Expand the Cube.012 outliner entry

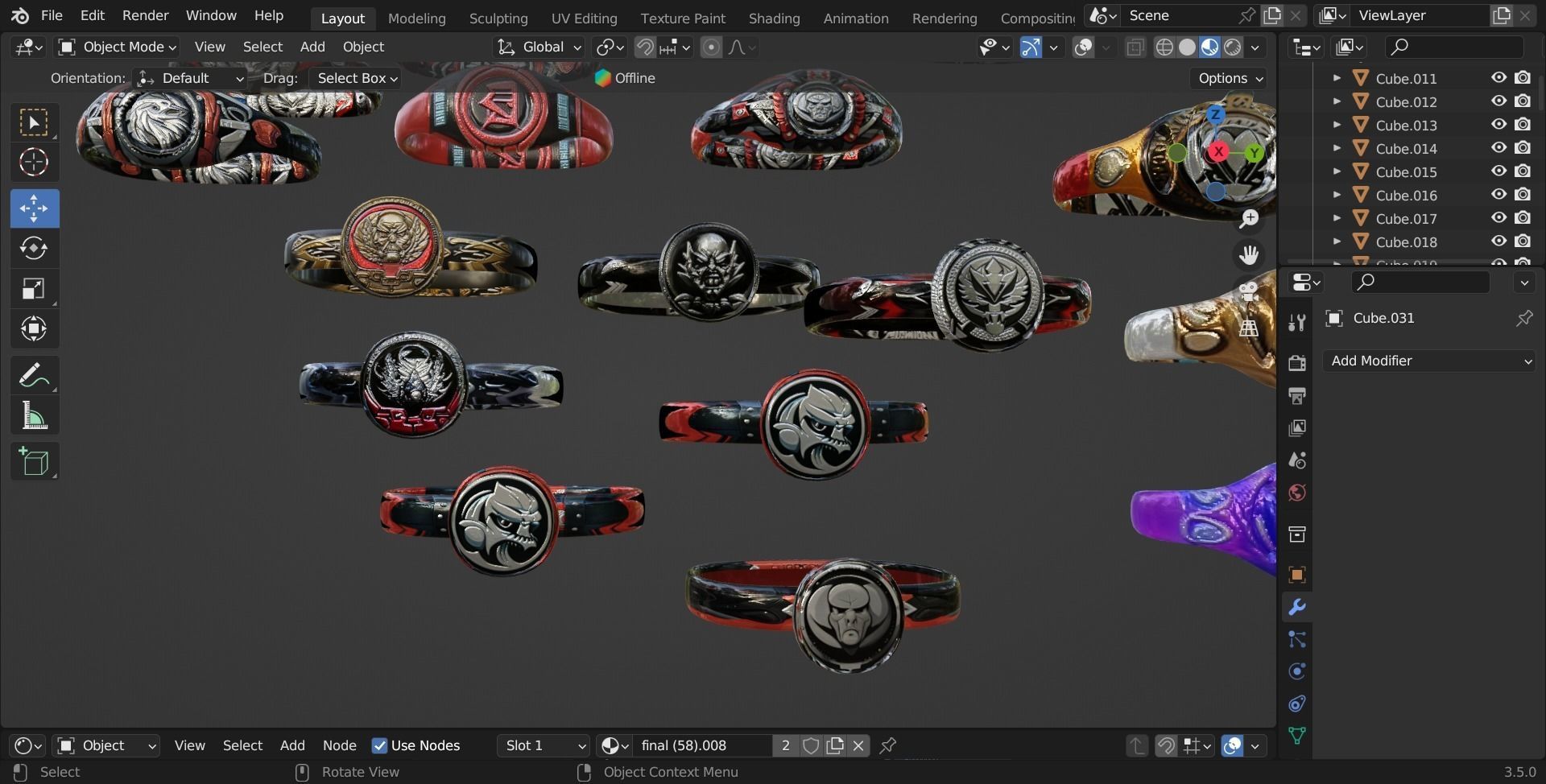pos(1337,101)
